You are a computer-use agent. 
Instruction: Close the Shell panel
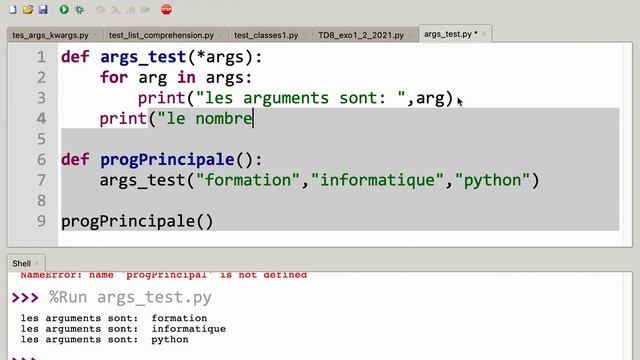pos(37,264)
